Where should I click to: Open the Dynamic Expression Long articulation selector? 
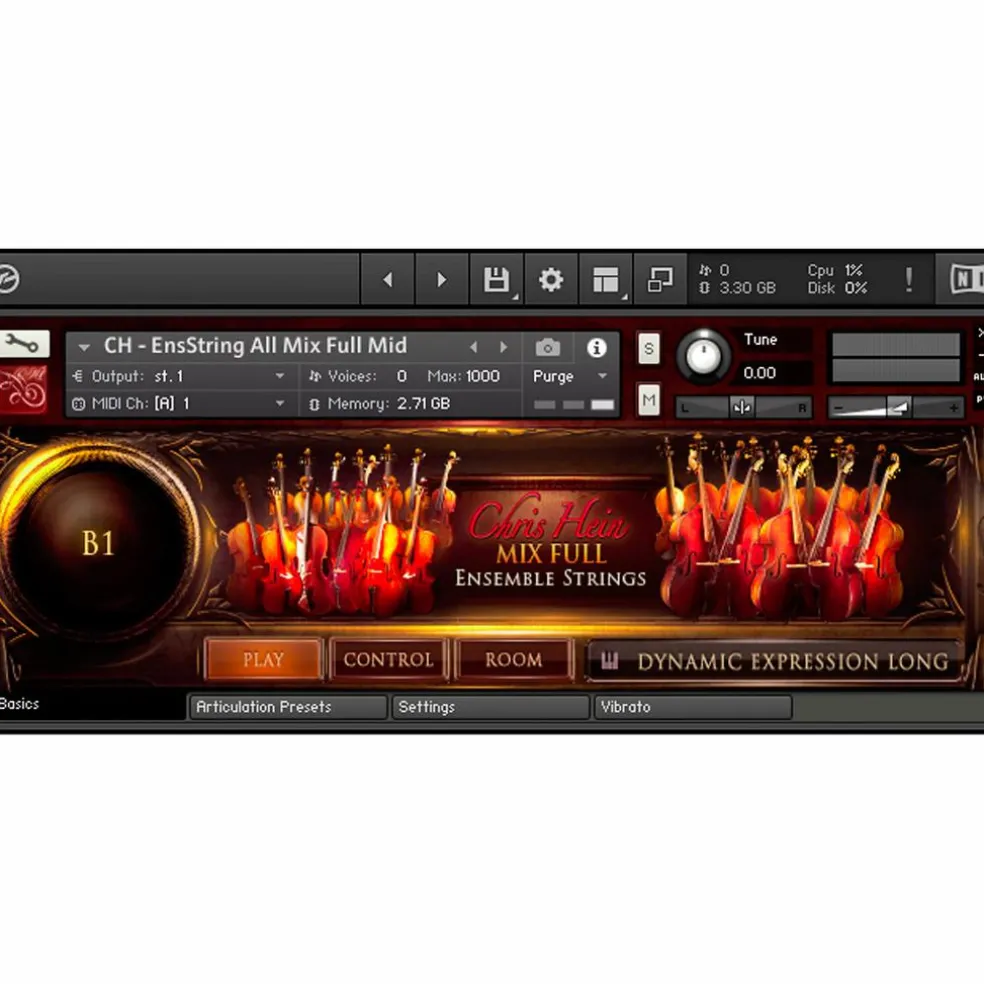[x=773, y=661]
